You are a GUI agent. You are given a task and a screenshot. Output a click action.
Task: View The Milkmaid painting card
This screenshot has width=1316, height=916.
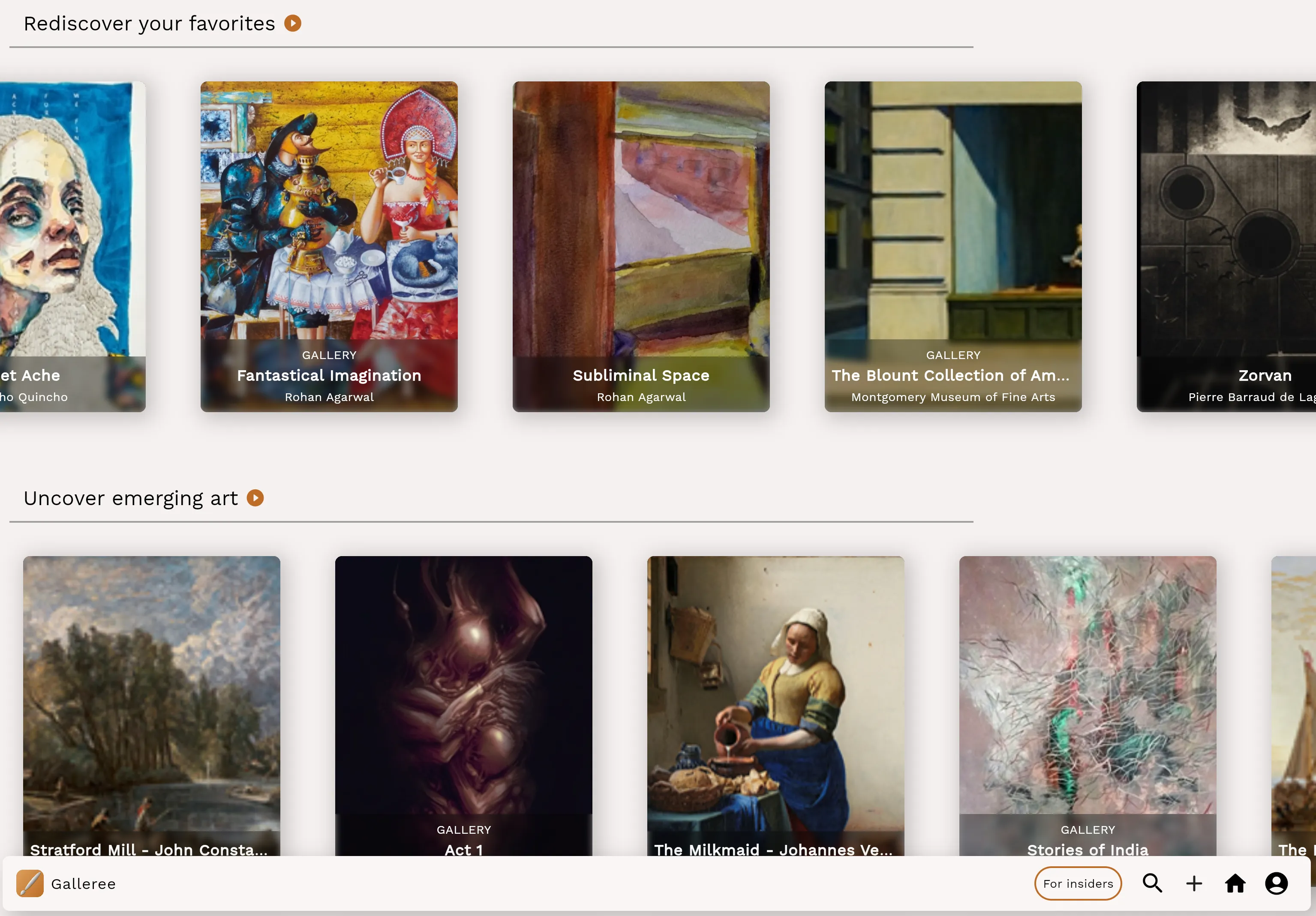click(x=775, y=705)
